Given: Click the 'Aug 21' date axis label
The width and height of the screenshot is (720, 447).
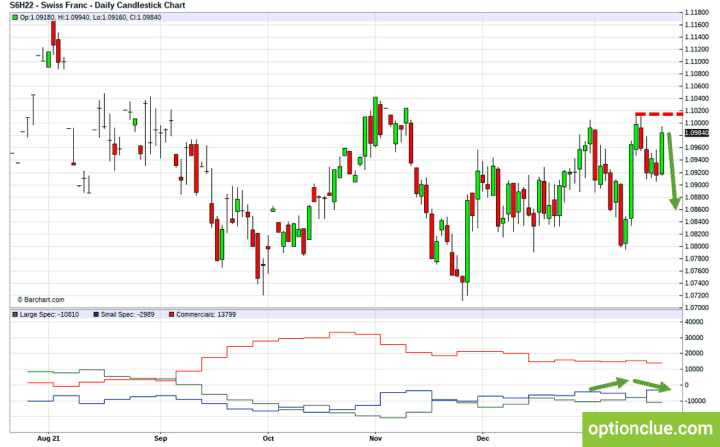Looking at the screenshot, I should click(x=49, y=438).
